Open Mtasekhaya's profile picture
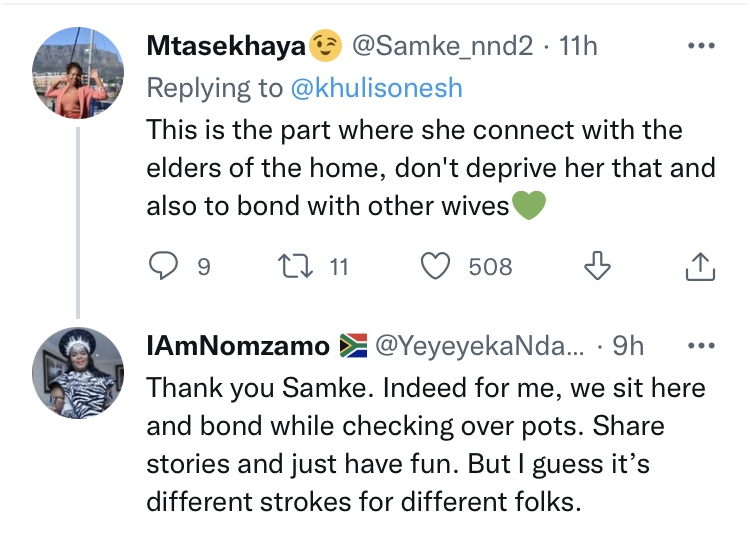Viewport: 750px width, 539px height. coord(78,73)
